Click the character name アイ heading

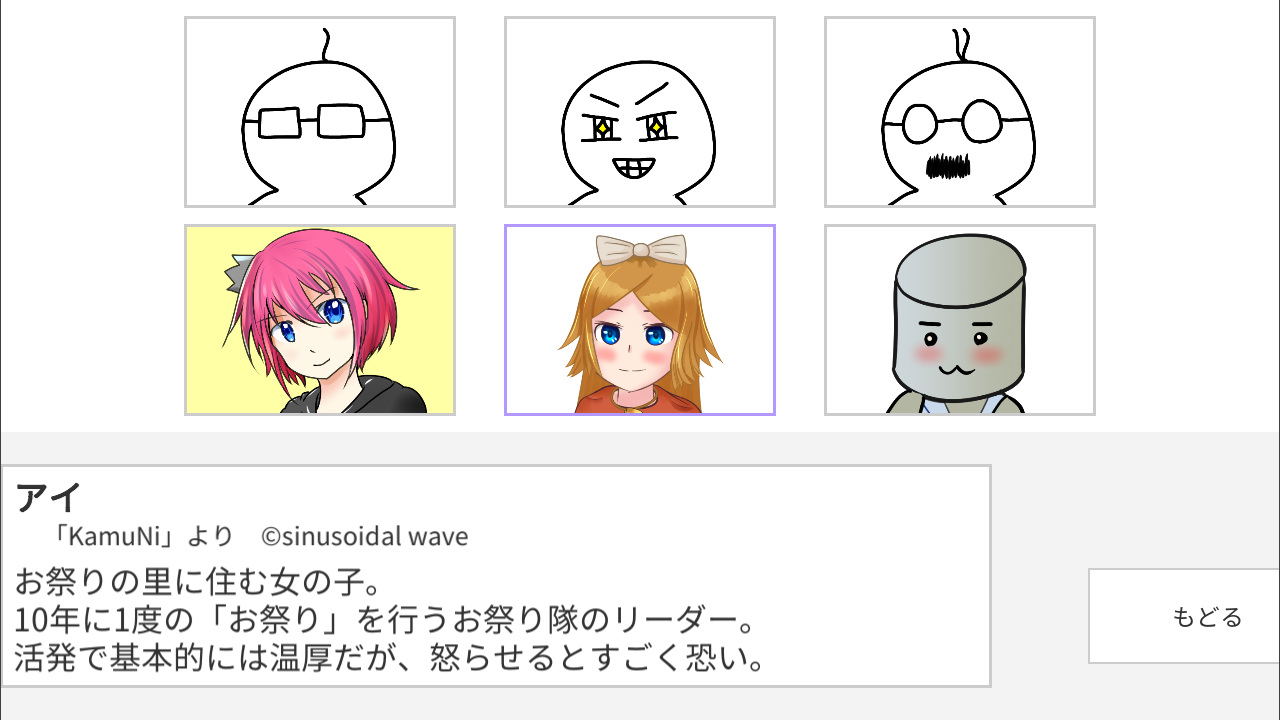(x=48, y=497)
